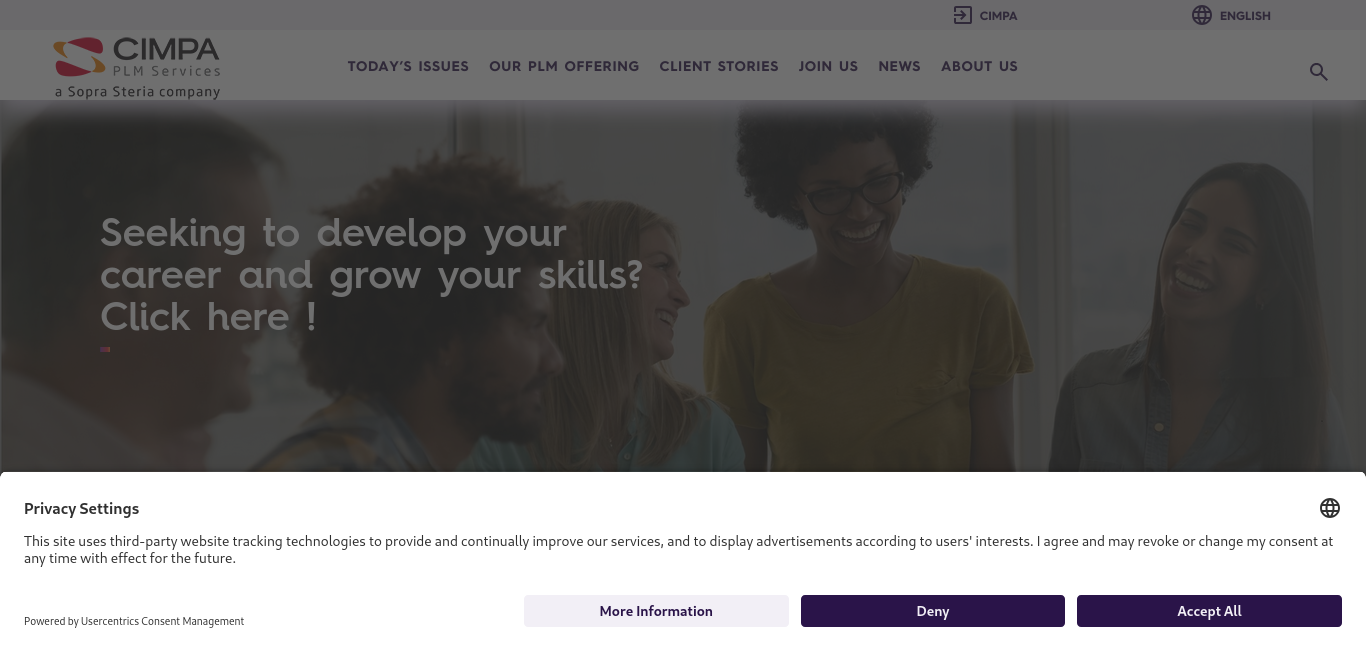
Task: Go to CLIENT STORIES section
Action: [719, 66]
